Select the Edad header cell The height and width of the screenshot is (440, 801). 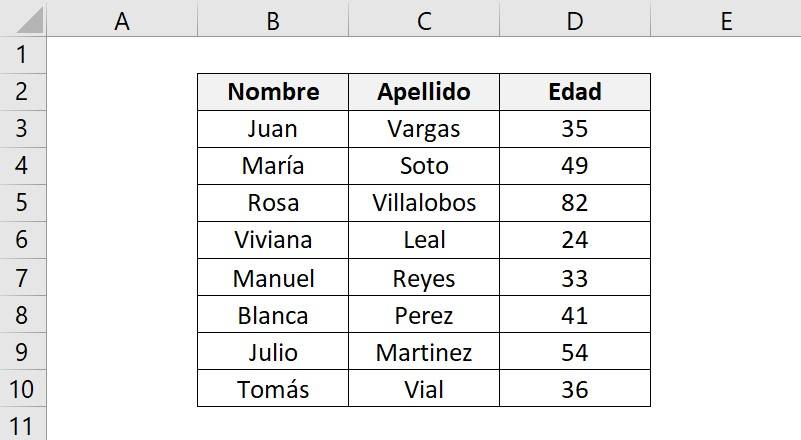point(575,92)
